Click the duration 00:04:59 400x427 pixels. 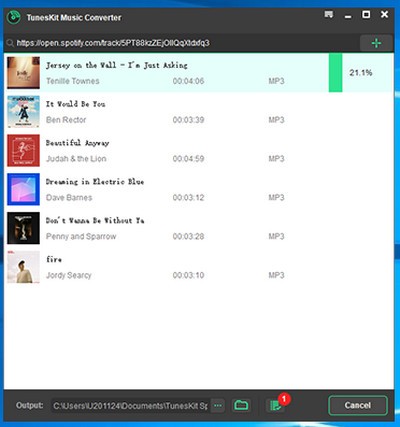(x=188, y=159)
